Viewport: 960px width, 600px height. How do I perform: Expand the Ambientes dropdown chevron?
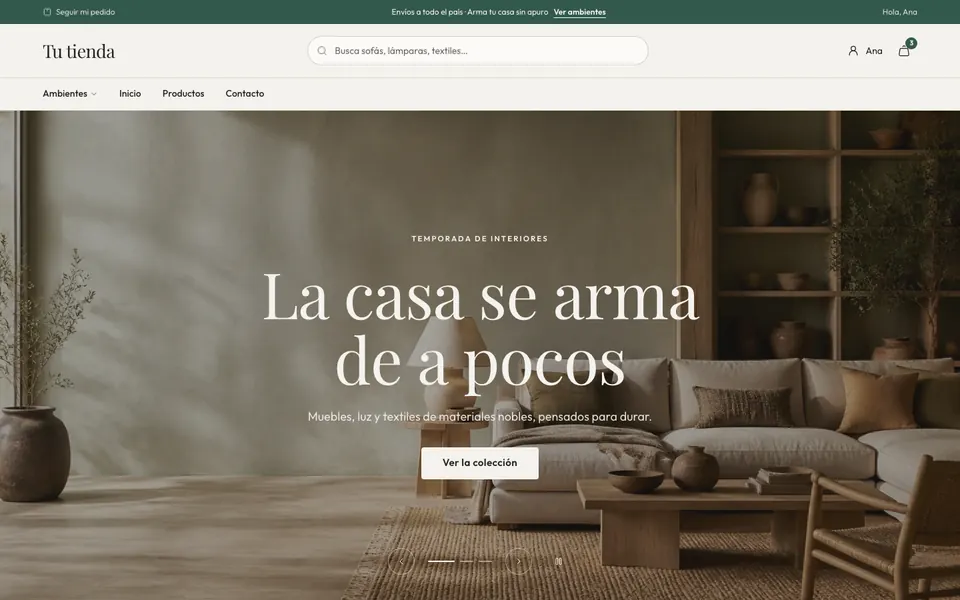[94, 94]
